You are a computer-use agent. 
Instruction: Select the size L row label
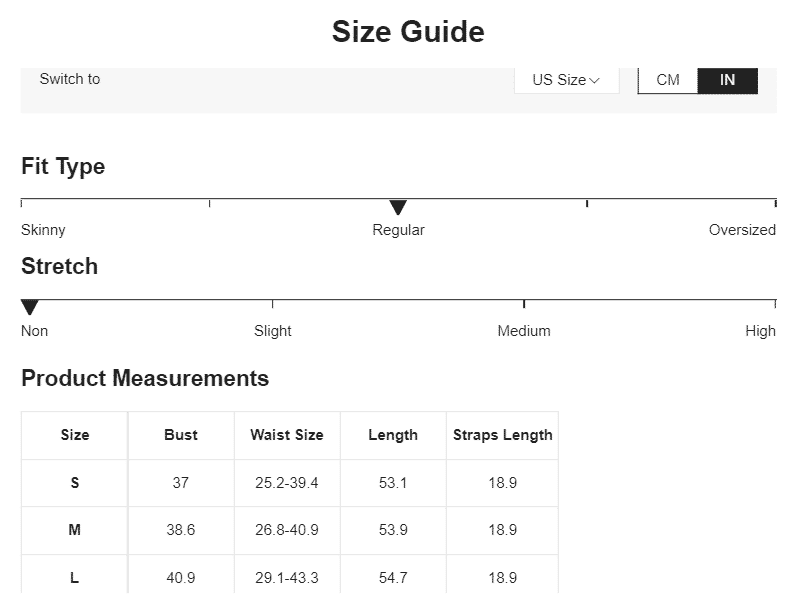point(75,578)
